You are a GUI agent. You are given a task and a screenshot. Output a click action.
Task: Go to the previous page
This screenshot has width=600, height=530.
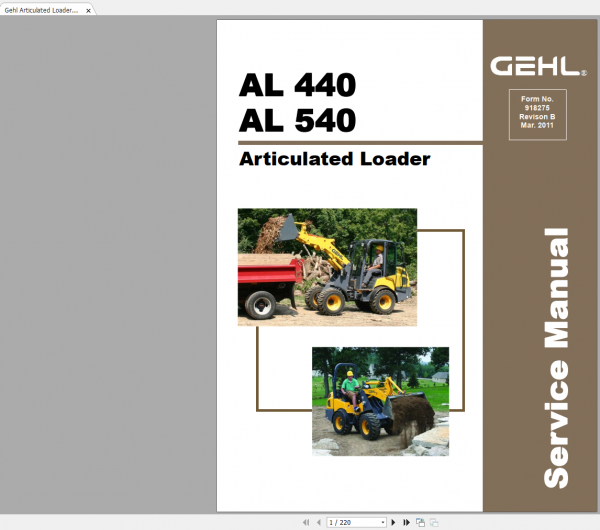pos(319,522)
